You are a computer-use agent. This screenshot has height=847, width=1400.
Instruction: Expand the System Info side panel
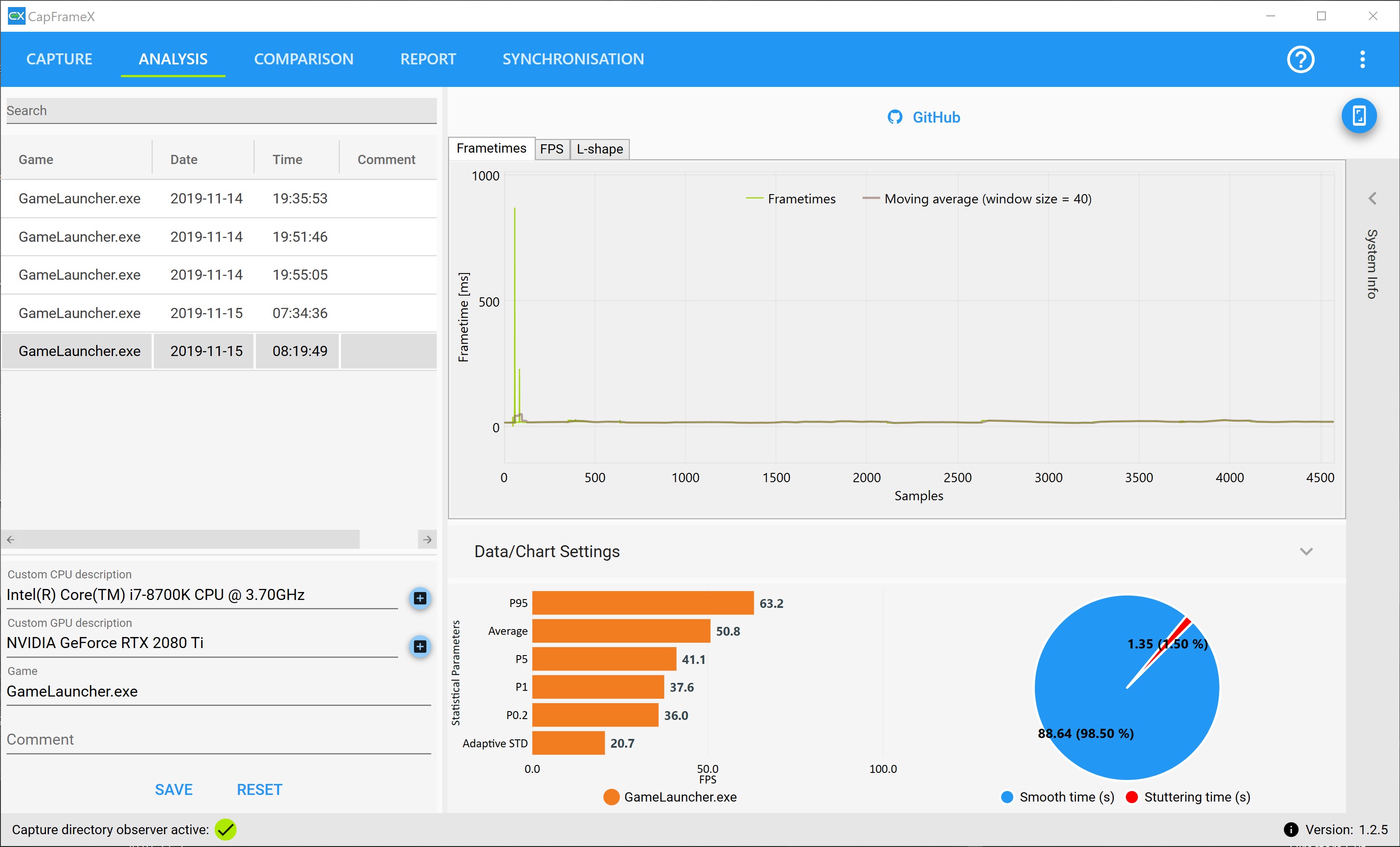(x=1372, y=198)
